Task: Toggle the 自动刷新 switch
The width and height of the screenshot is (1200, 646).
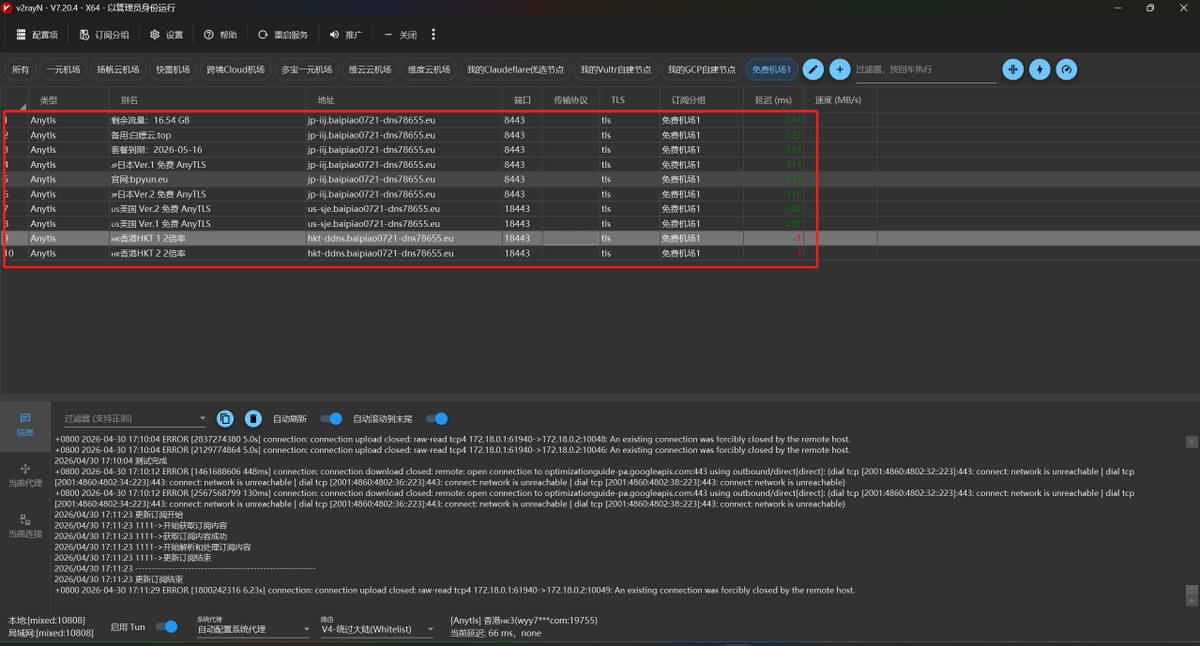Action: point(331,418)
